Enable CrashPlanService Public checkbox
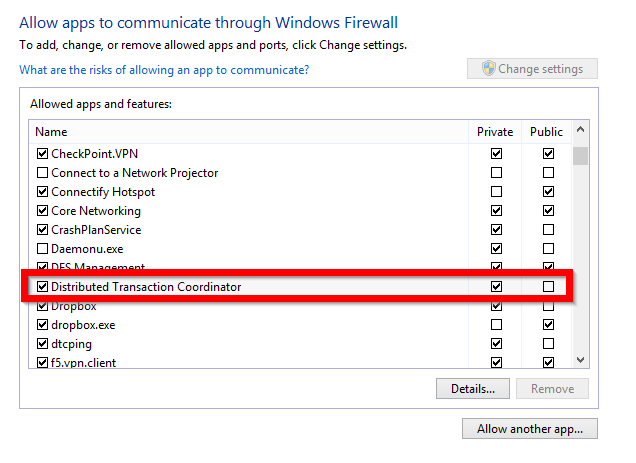 547,230
